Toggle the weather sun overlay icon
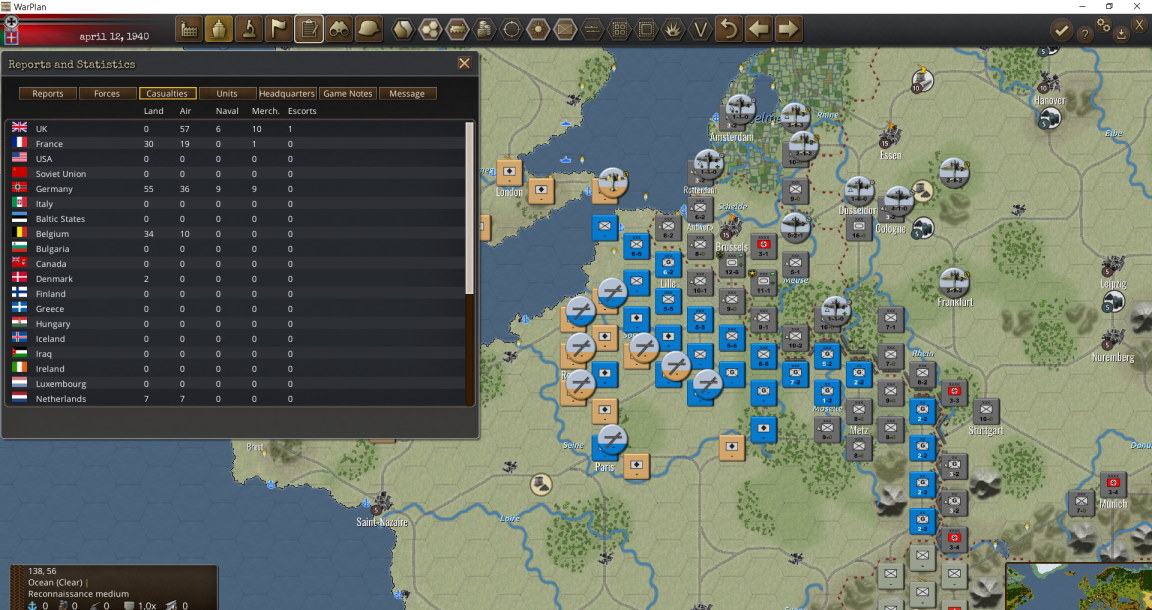This screenshot has height=610, width=1152. coord(539,30)
